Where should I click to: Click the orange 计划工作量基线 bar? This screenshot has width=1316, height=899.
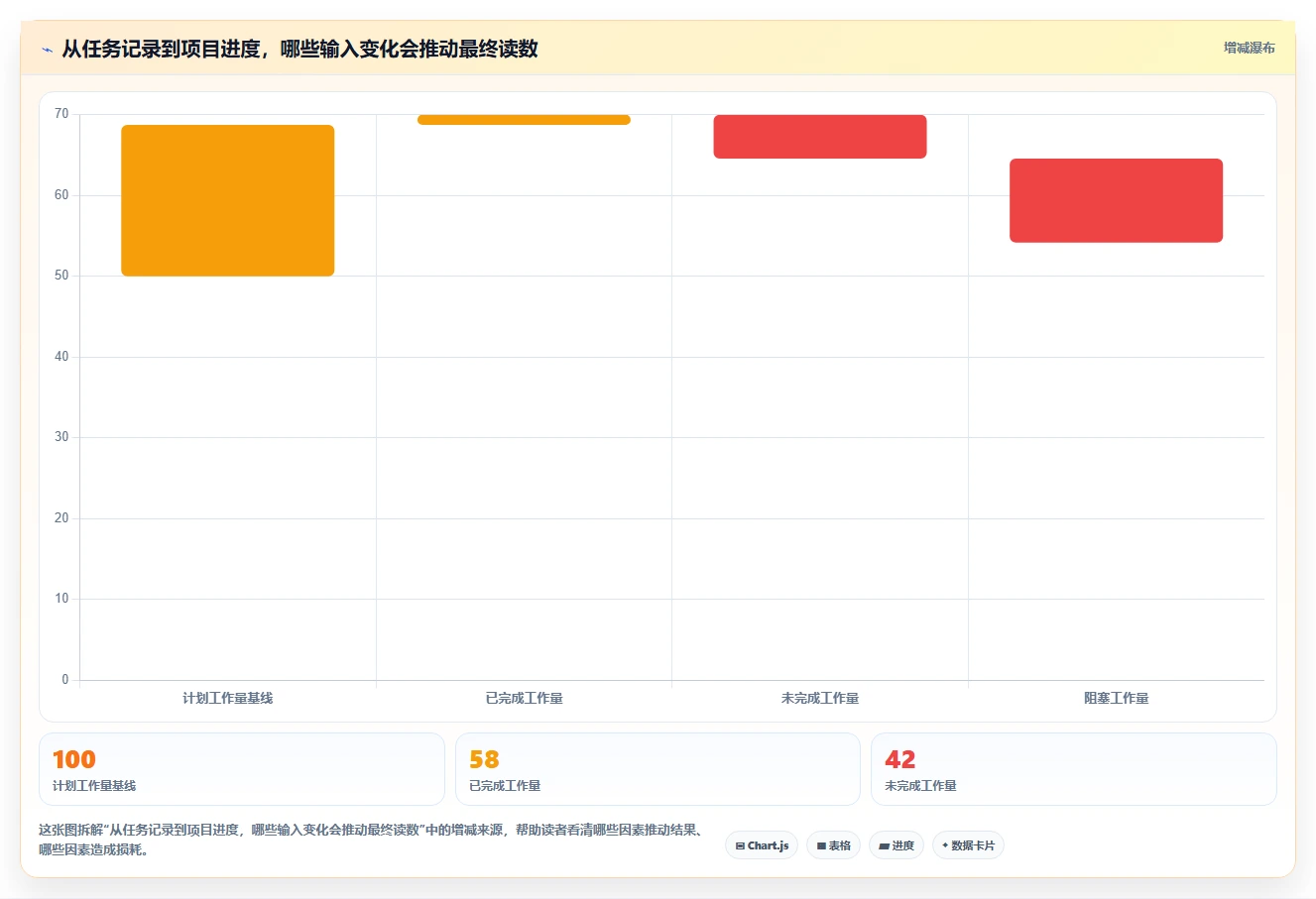(x=228, y=200)
